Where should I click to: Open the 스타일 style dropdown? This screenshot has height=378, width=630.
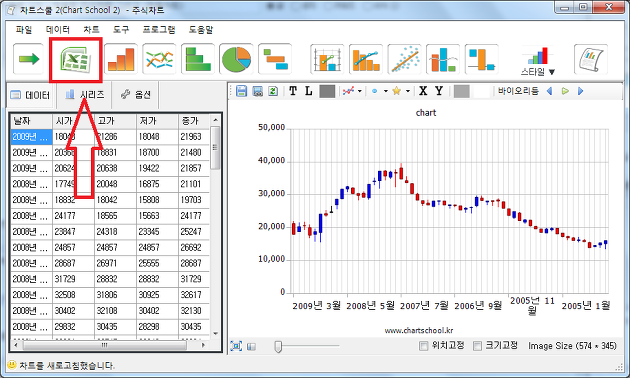pyautogui.click(x=538, y=61)
